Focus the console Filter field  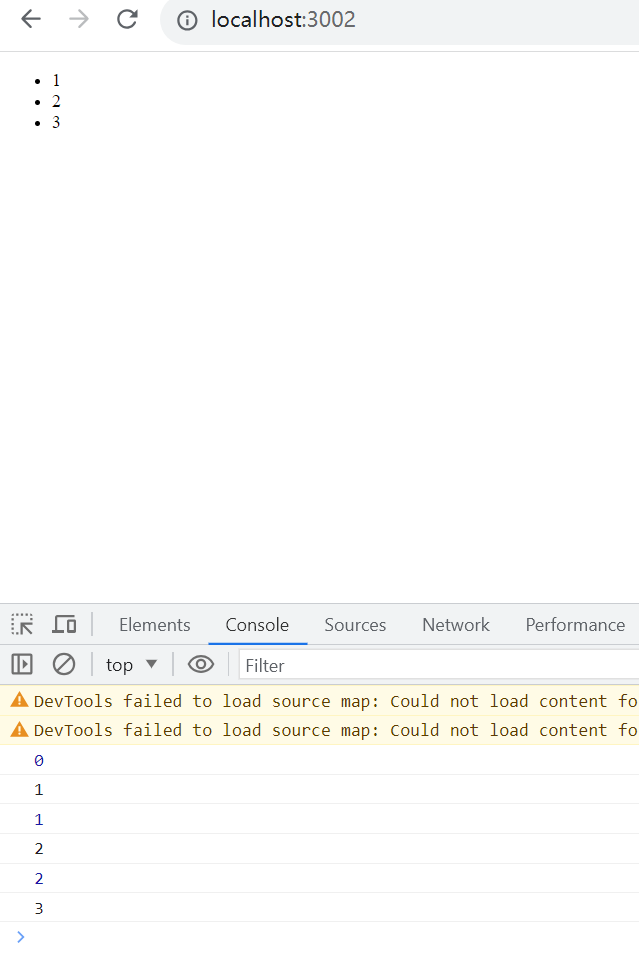439,665
